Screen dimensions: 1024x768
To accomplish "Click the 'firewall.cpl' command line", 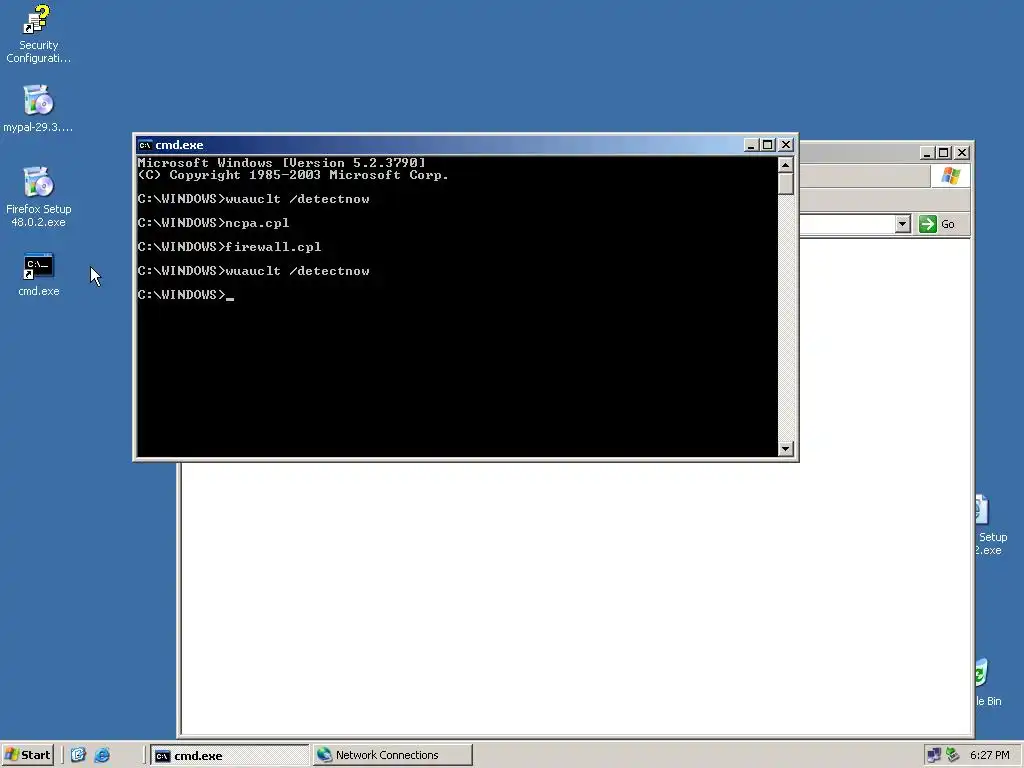I will coord(229,247).
